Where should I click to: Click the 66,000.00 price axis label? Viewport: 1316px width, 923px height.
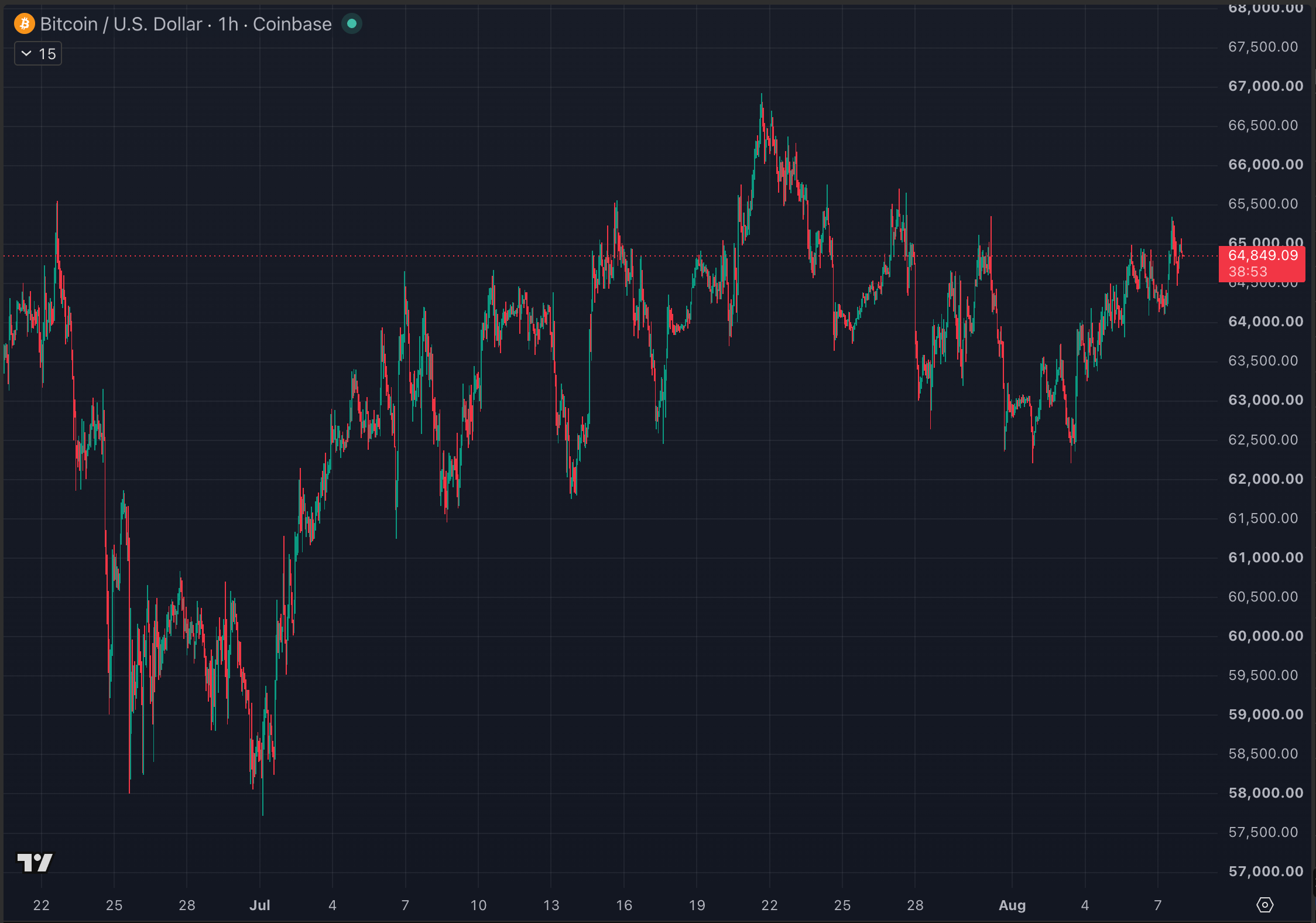1266,165
